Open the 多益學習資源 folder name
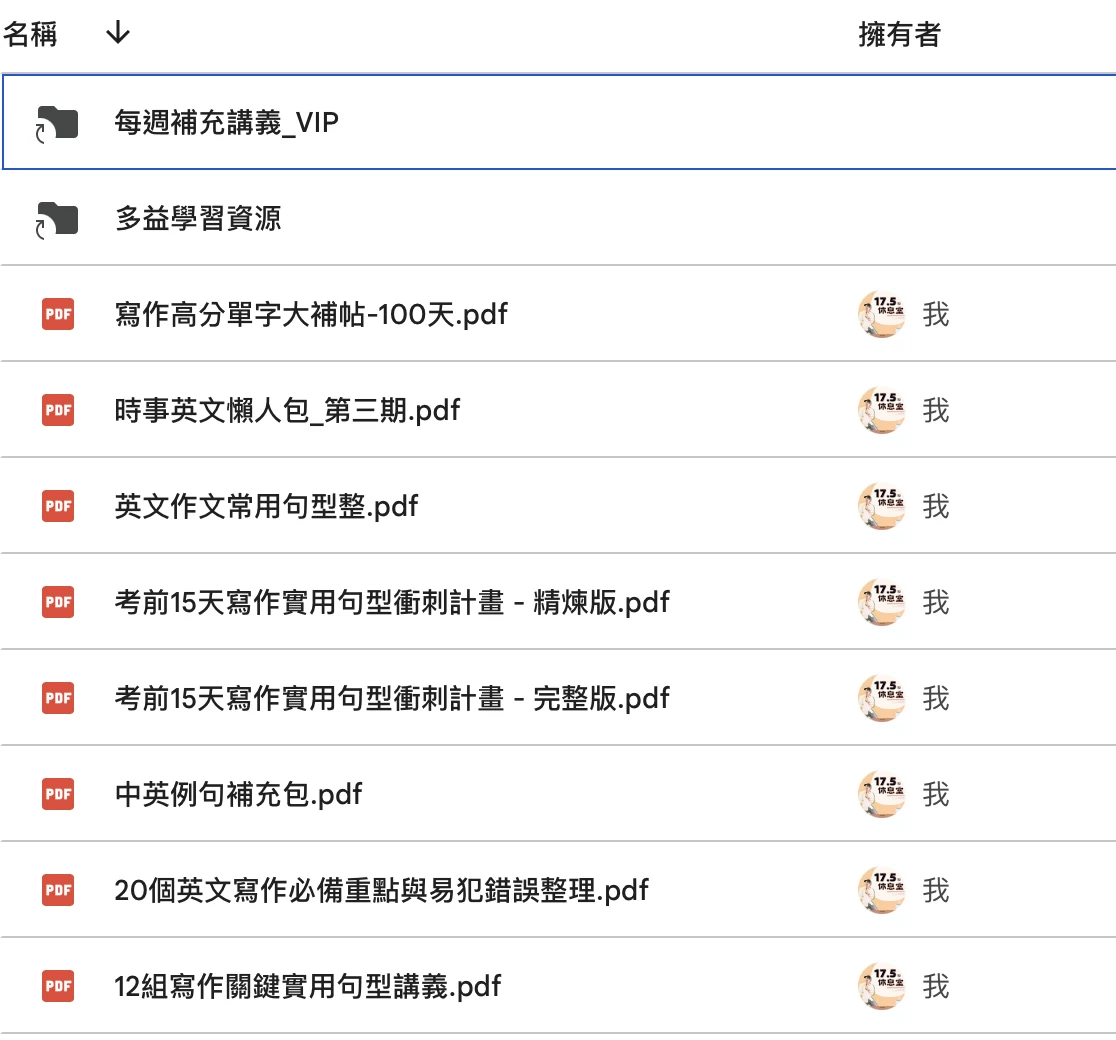 click(198, 219)
